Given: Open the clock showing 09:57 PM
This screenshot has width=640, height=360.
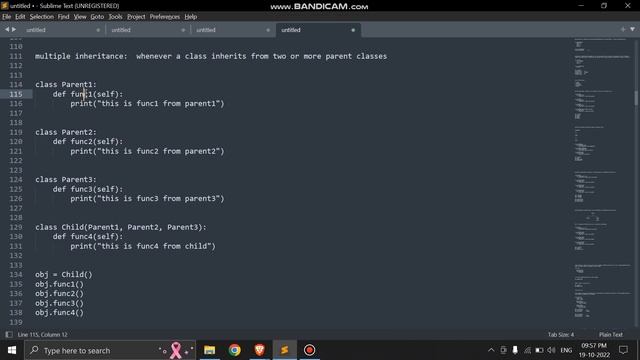Looking at the screenshot, I should pyautogui.click(x=594, y=350).
